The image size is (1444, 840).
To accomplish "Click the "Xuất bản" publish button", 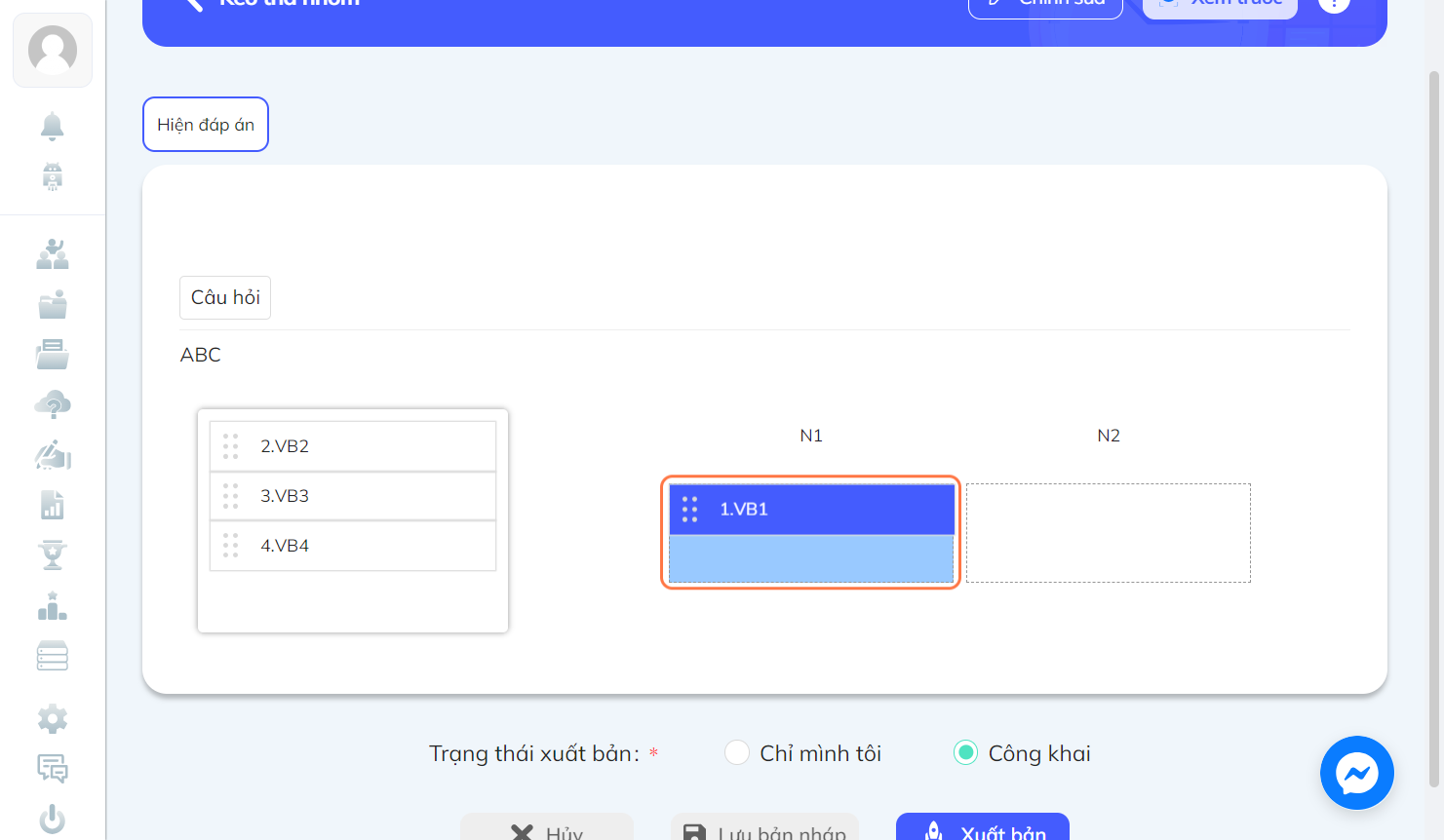I will 983,827.
